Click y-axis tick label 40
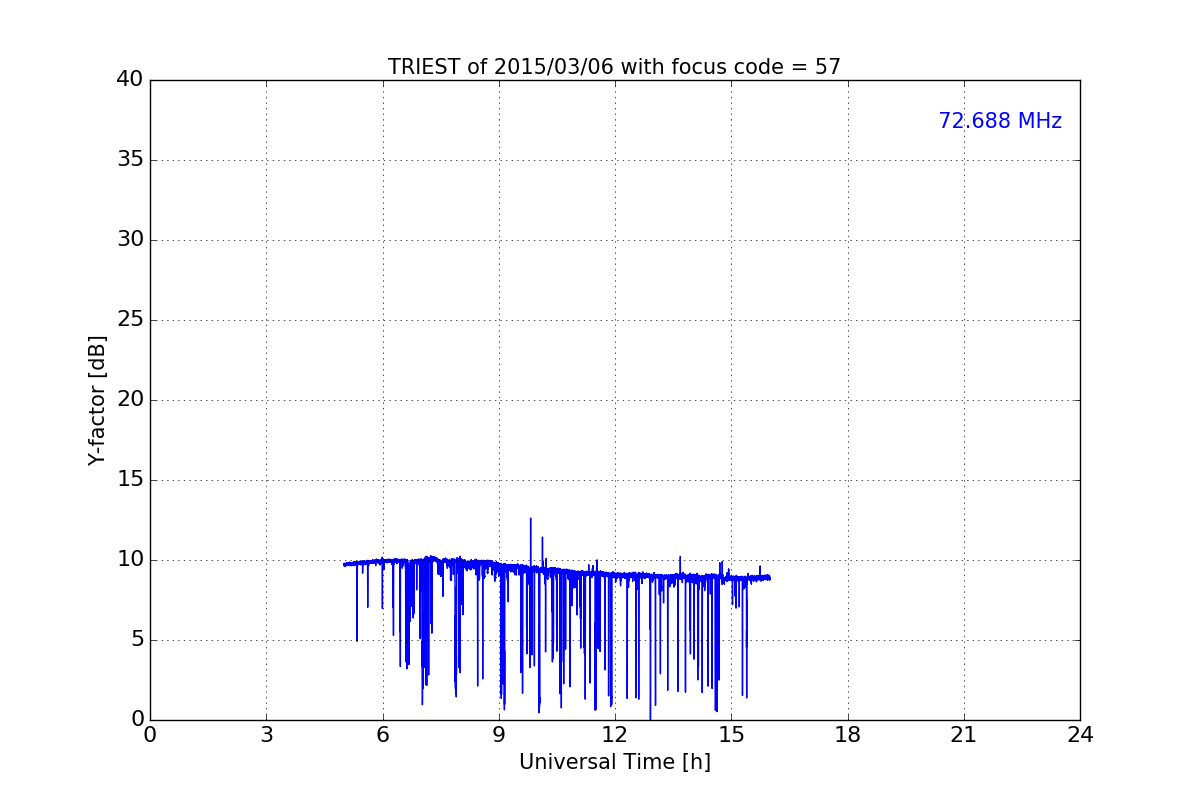Image resolution: width=1200 pixels, height=800 pixels. (130, 80)
